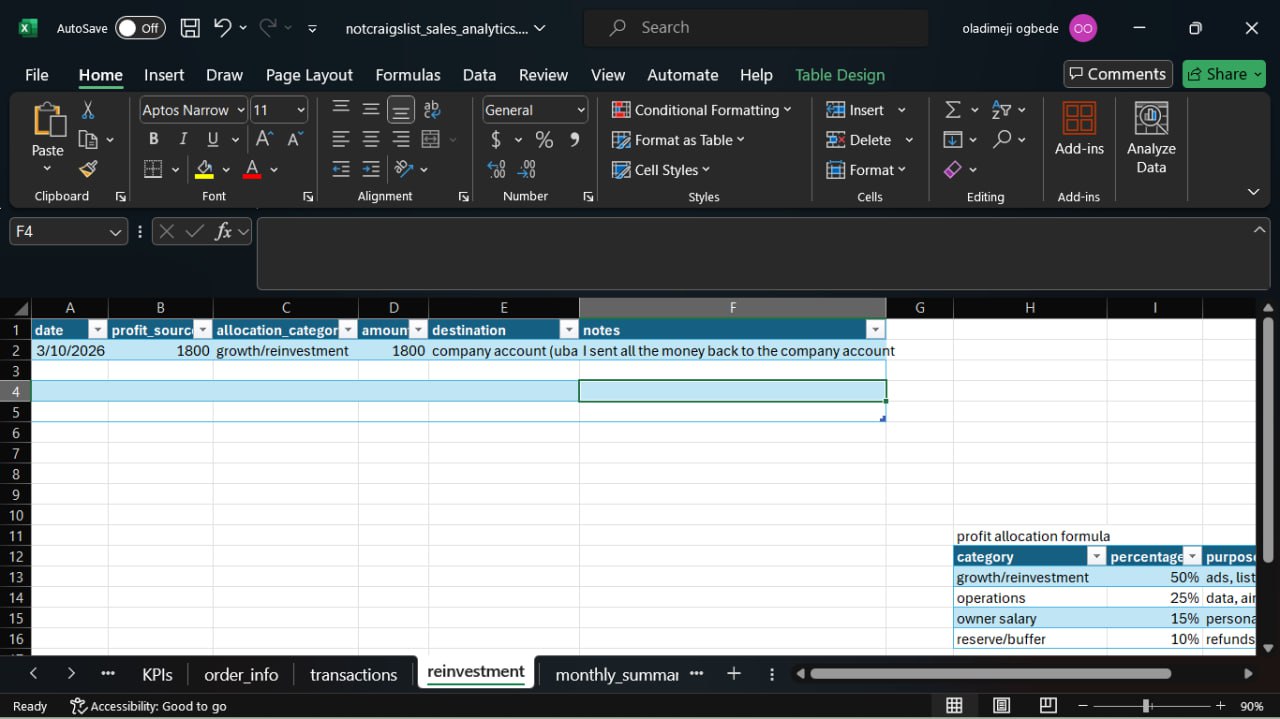This screenshot has width=1280, height=719.
Task: Click the Save icon in title bar
Action: tap(190, 28)
